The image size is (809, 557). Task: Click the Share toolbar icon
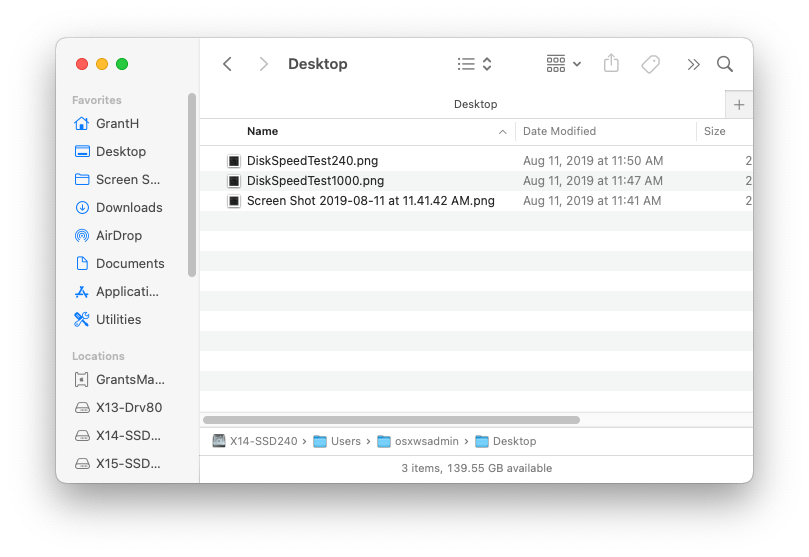[x=611, y=63]
